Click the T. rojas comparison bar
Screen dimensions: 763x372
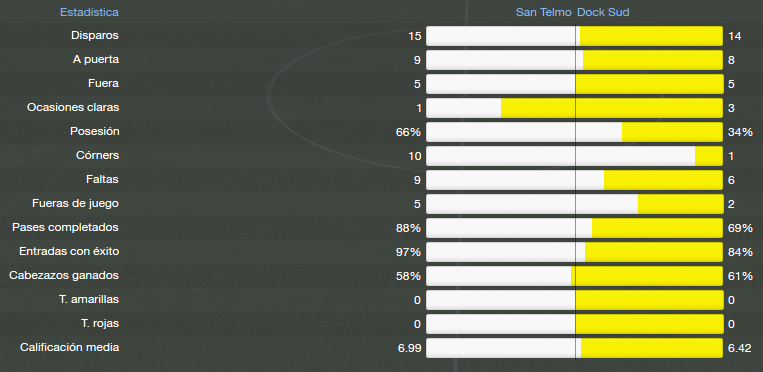(575, 324)
